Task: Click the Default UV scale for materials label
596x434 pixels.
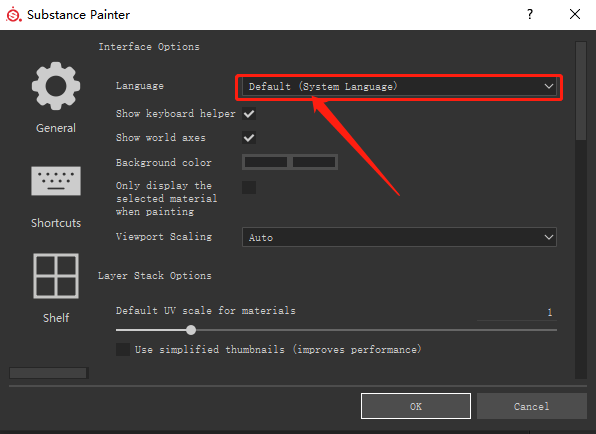Action: point(206,311)
